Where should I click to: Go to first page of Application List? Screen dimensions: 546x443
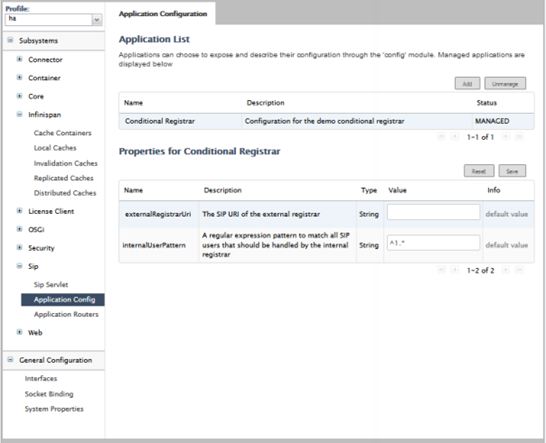tap(441, 137)
